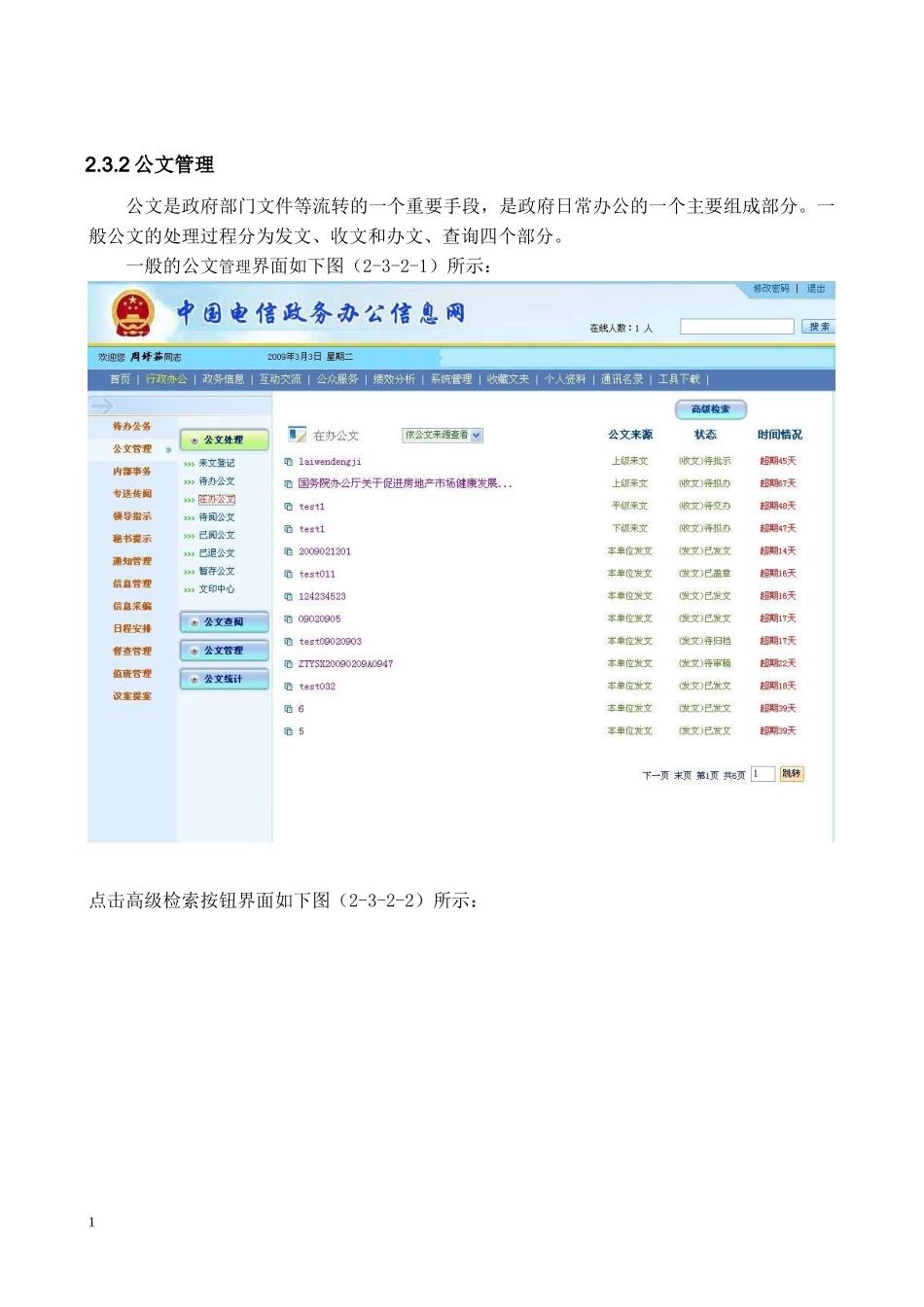Click the arrow bullet before 文印中心
Screen dimensions: 924x1307
(x=189, y=590)
